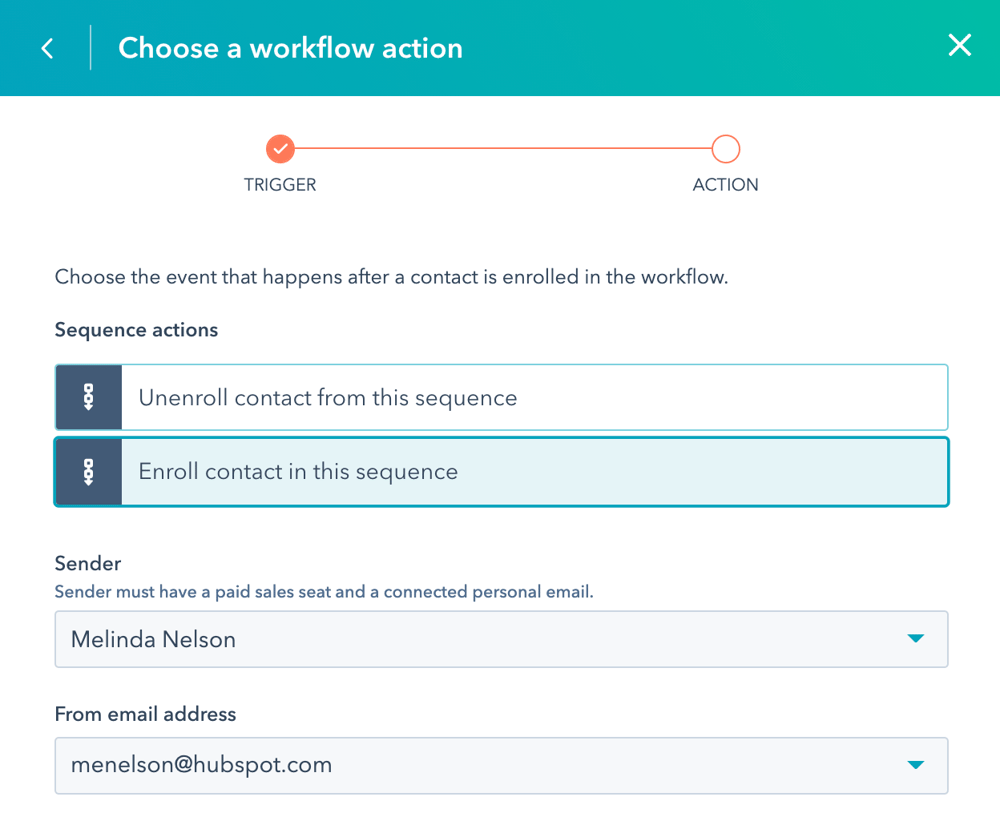1000x817 pixels.
Task: Click the Sequence actions heading
Action: [x=136, y=330]
